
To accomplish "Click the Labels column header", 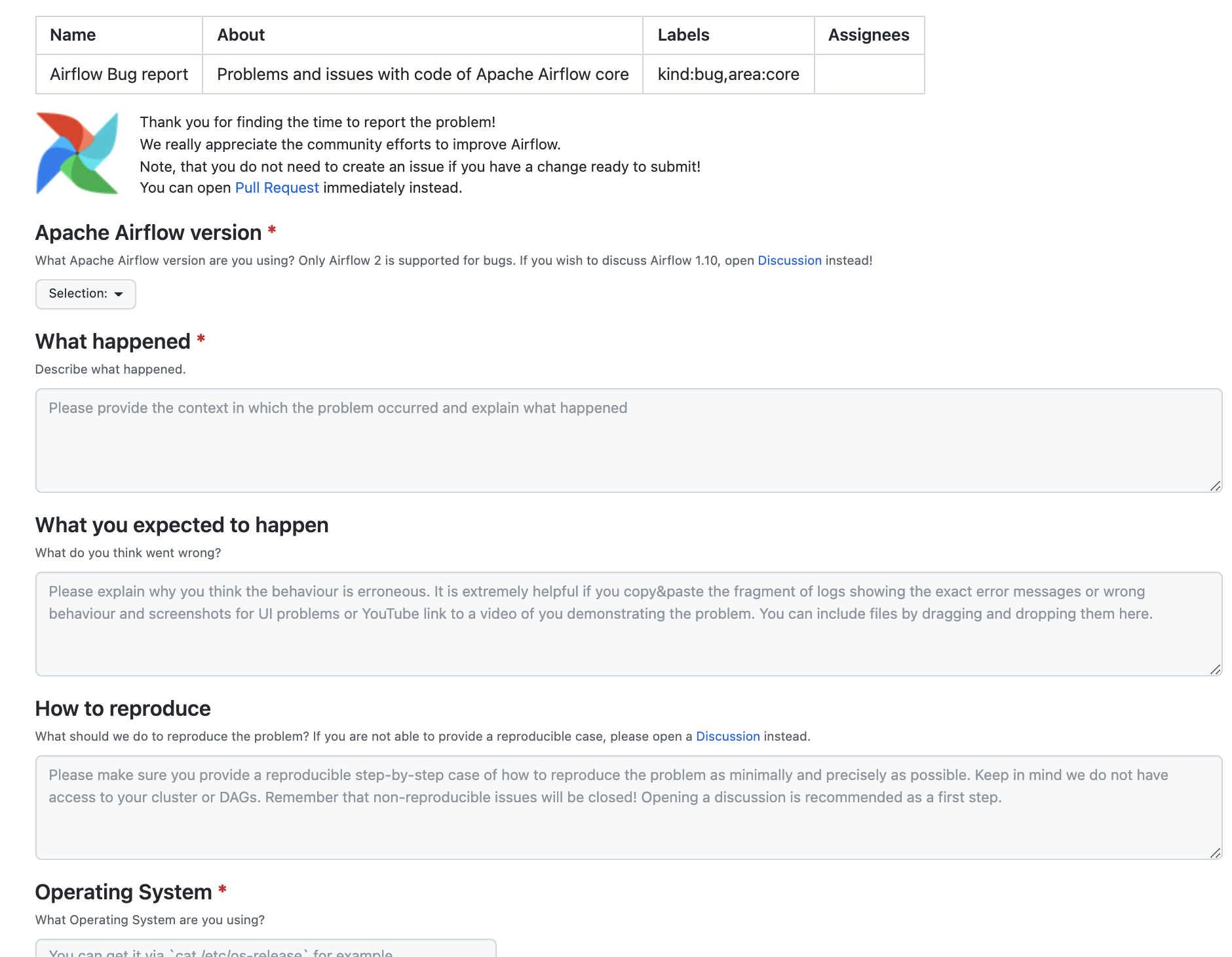I will [728, 35].
